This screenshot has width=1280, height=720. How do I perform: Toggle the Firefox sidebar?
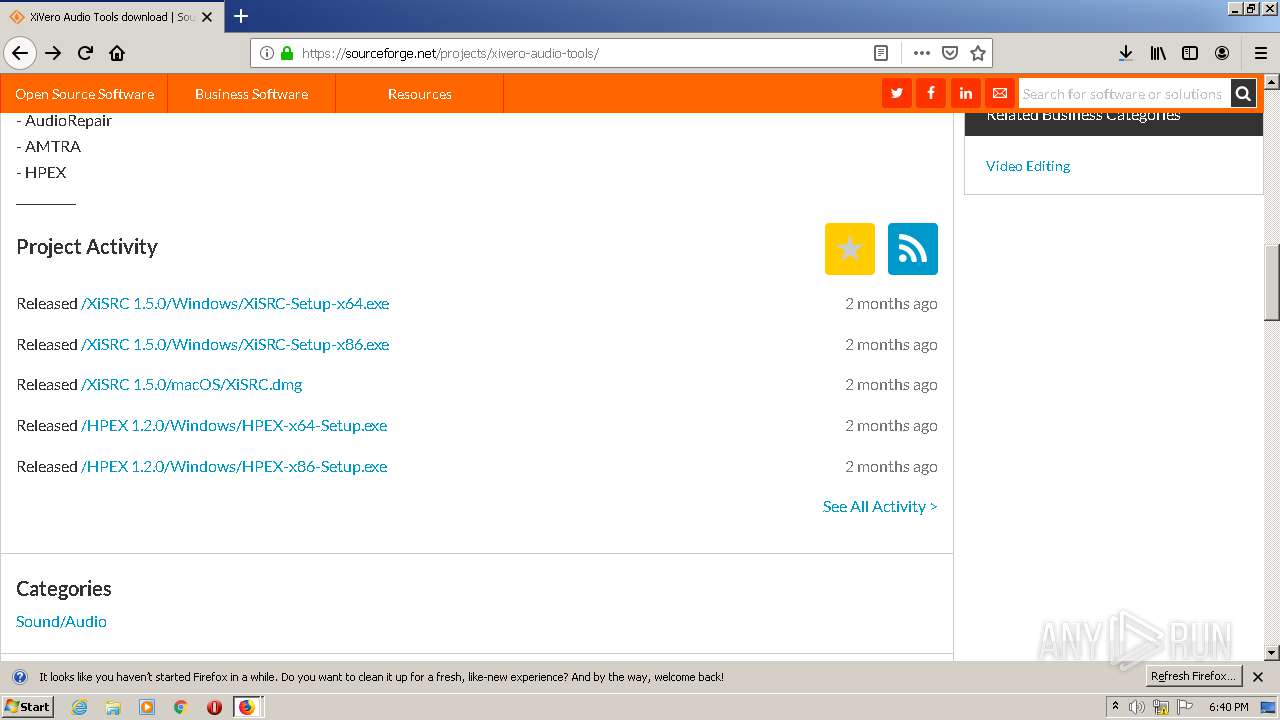(1190, 53)
